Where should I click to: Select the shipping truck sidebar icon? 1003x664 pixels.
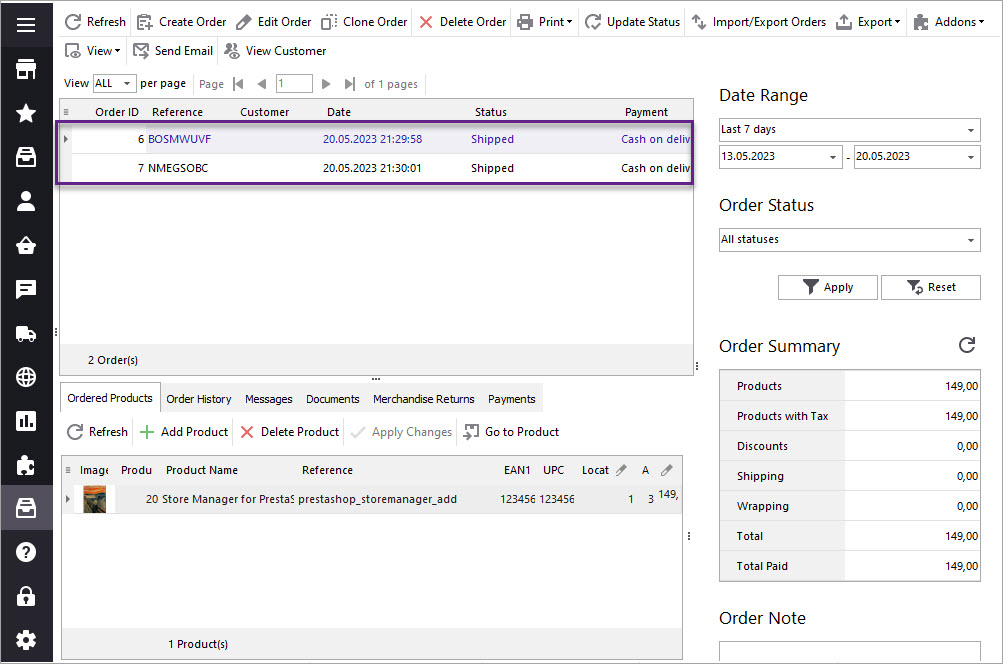pyautogui.click(x=26, y=334)
